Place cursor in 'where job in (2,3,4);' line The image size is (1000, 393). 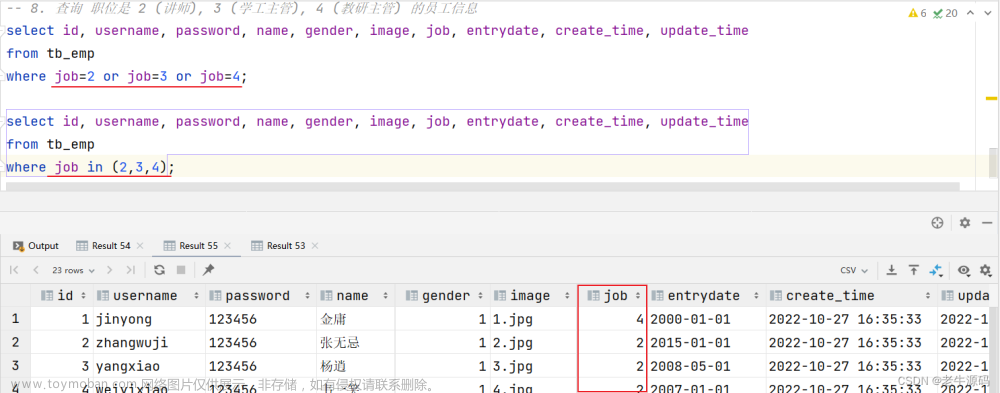(x=90, y=168)
